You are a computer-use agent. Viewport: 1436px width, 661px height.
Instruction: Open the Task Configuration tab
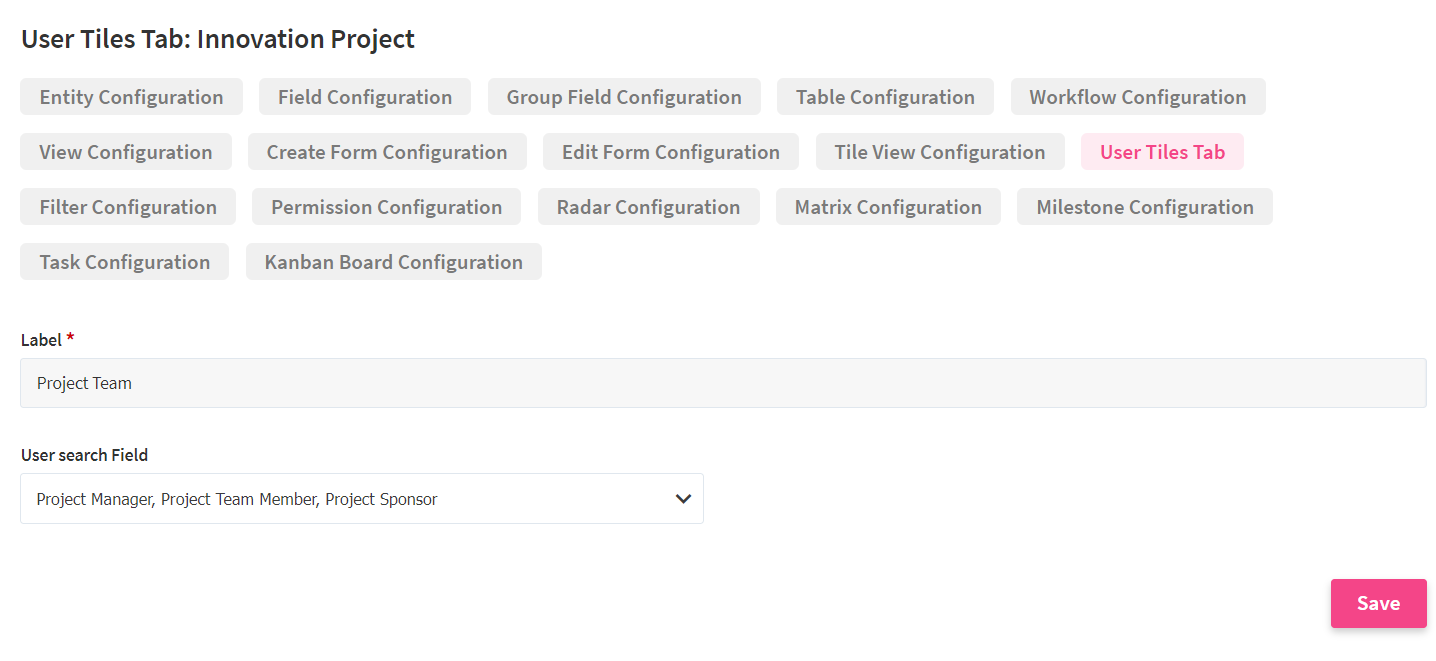pyautogui.click(x=125, y=262)
